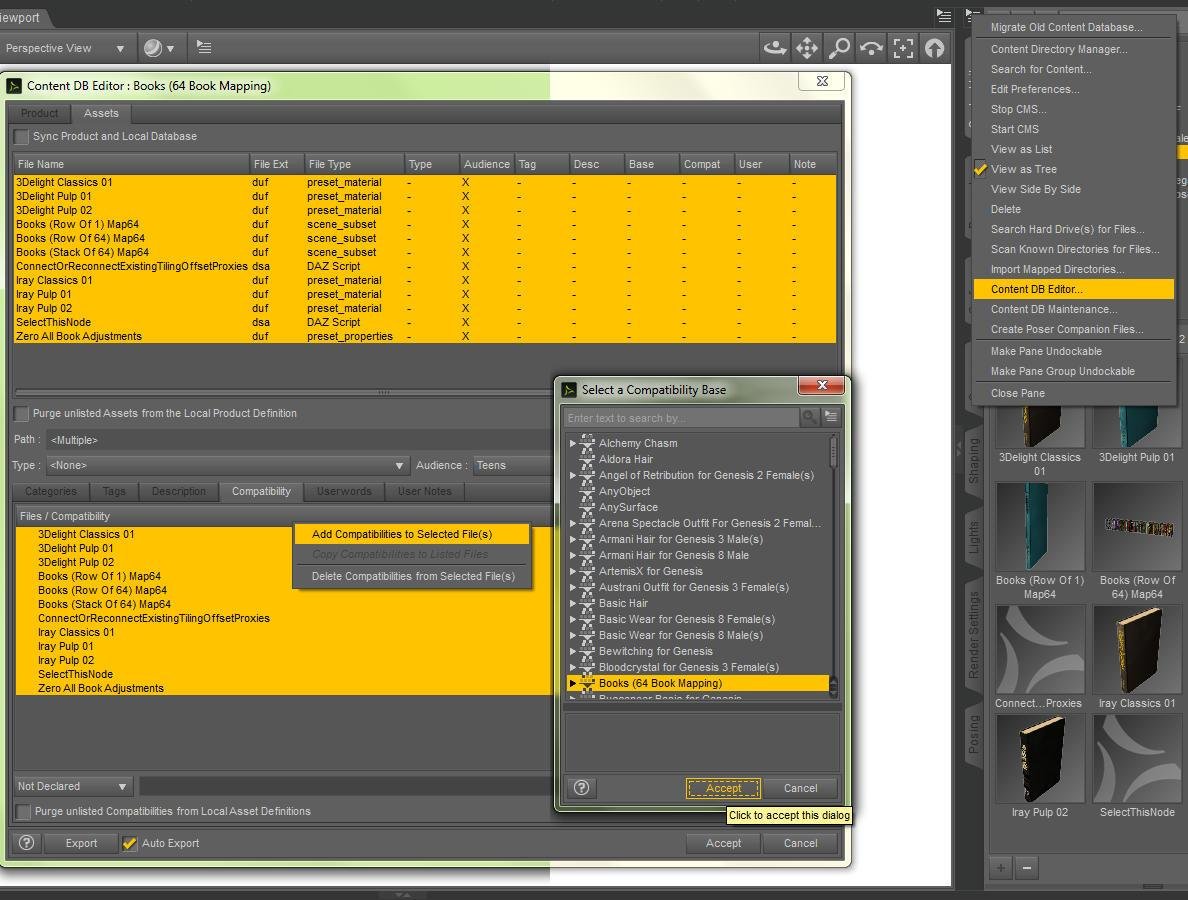This screenshot has height=900, width=1188.
Task: Expand the Alchemy Chasm tree item
Action: 573,443
